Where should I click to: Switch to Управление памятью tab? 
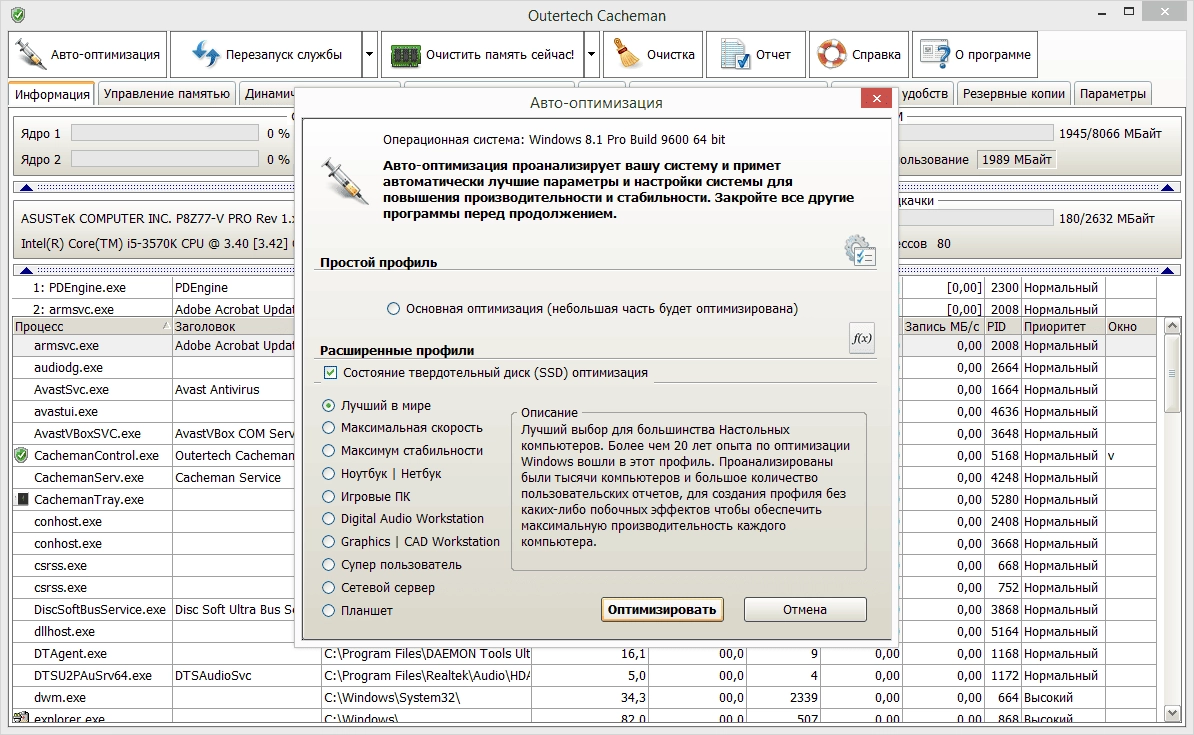pos(167,94)
